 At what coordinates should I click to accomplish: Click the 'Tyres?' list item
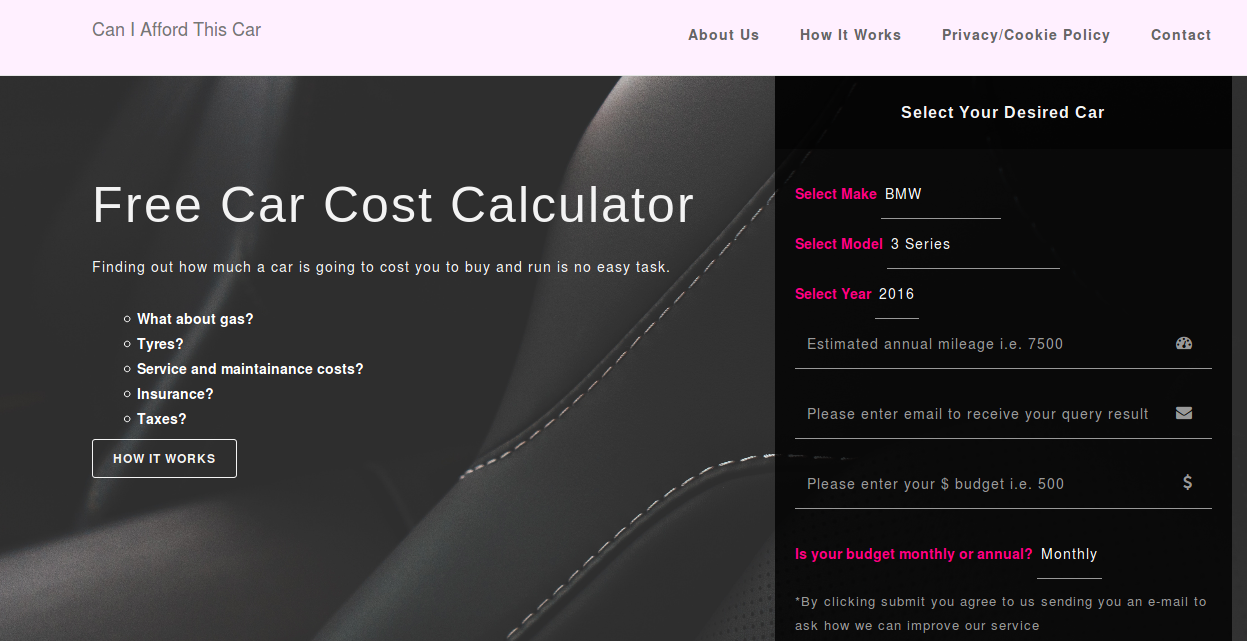coord(160,344)
